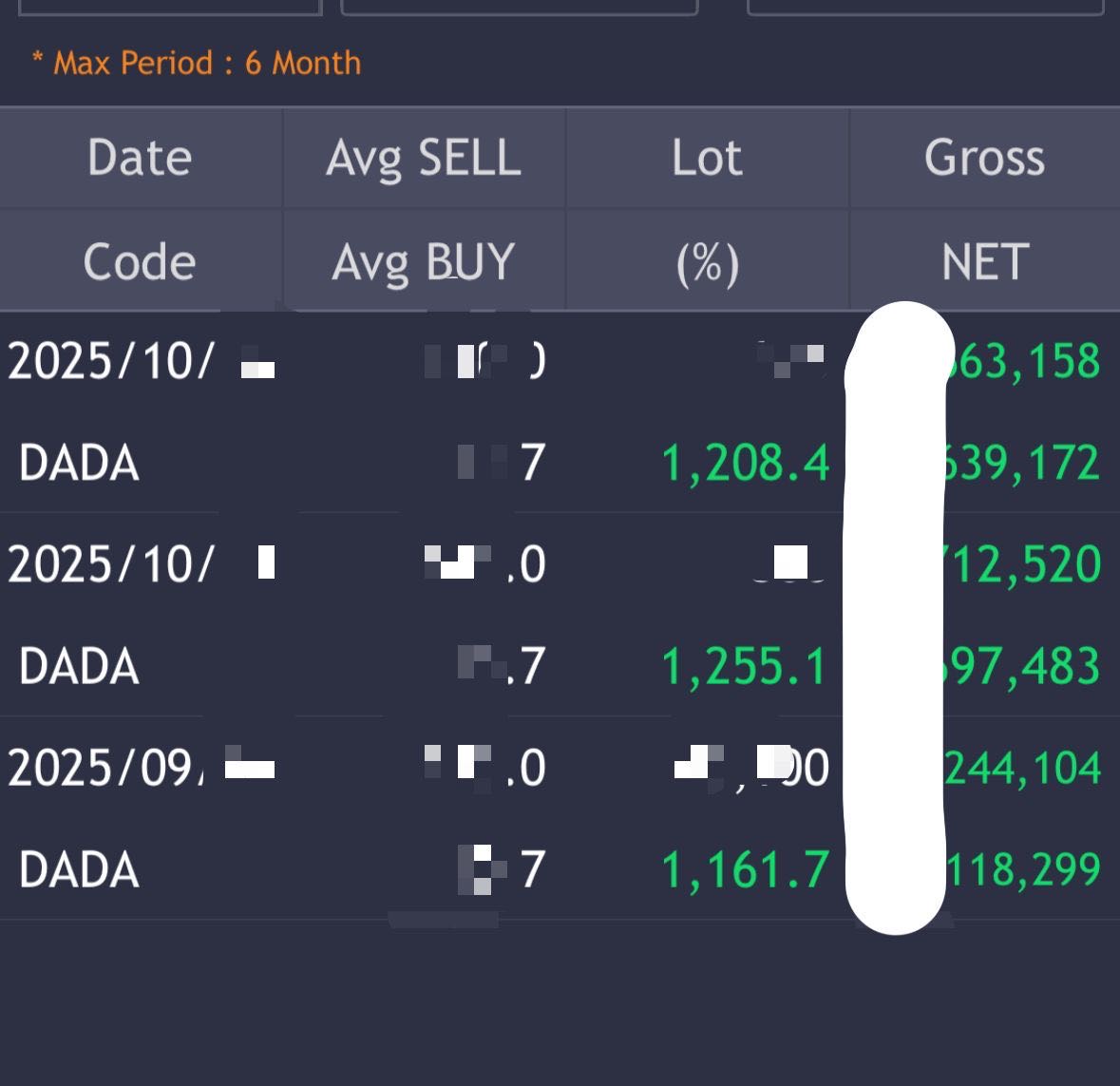Viewport: 1120px width, 1086px height.
Task: Tap the (%) header cell
Action: coord(707,261)
